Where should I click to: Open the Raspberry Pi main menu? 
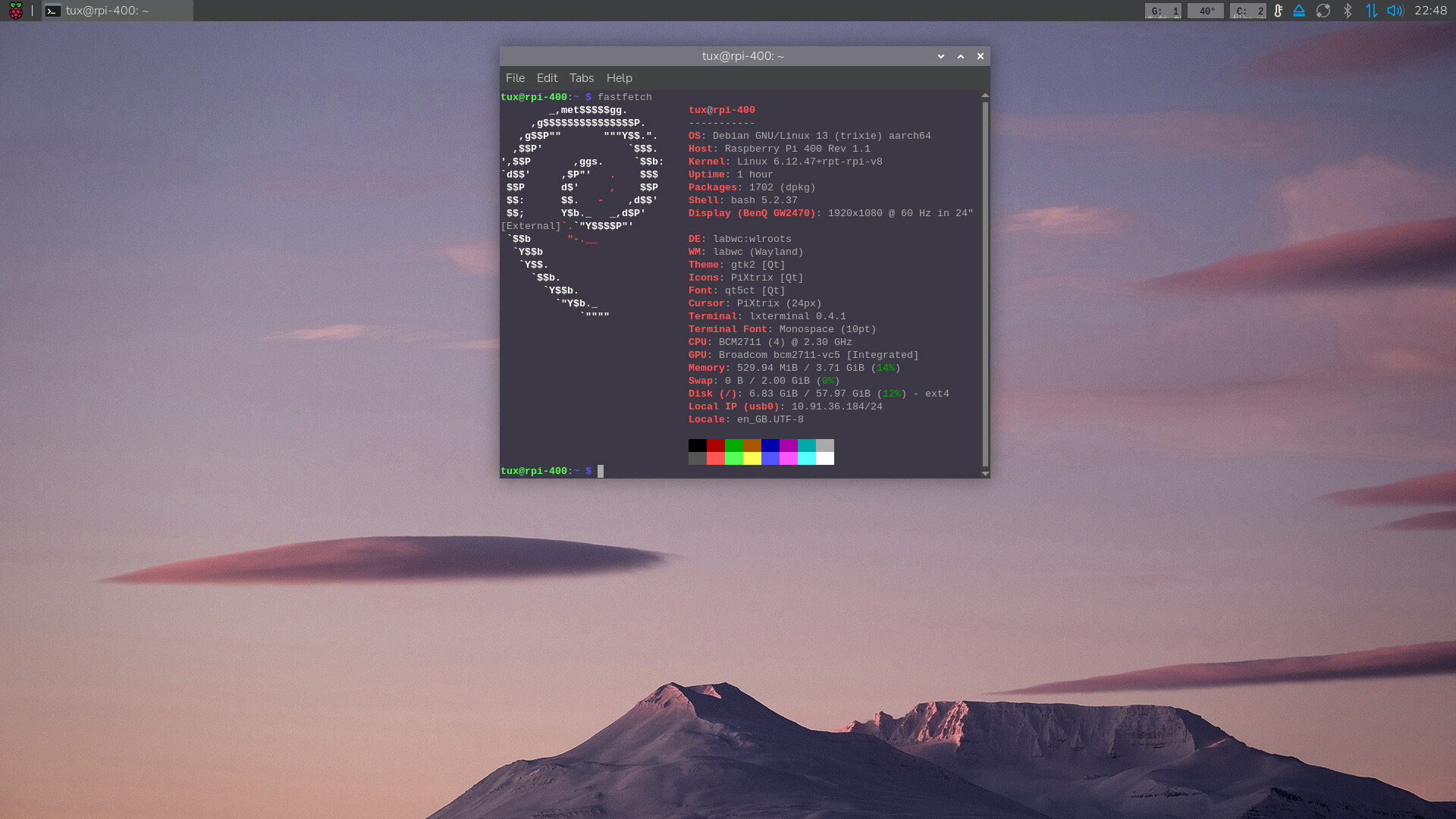pyautogui.click(x=15, y=11)
